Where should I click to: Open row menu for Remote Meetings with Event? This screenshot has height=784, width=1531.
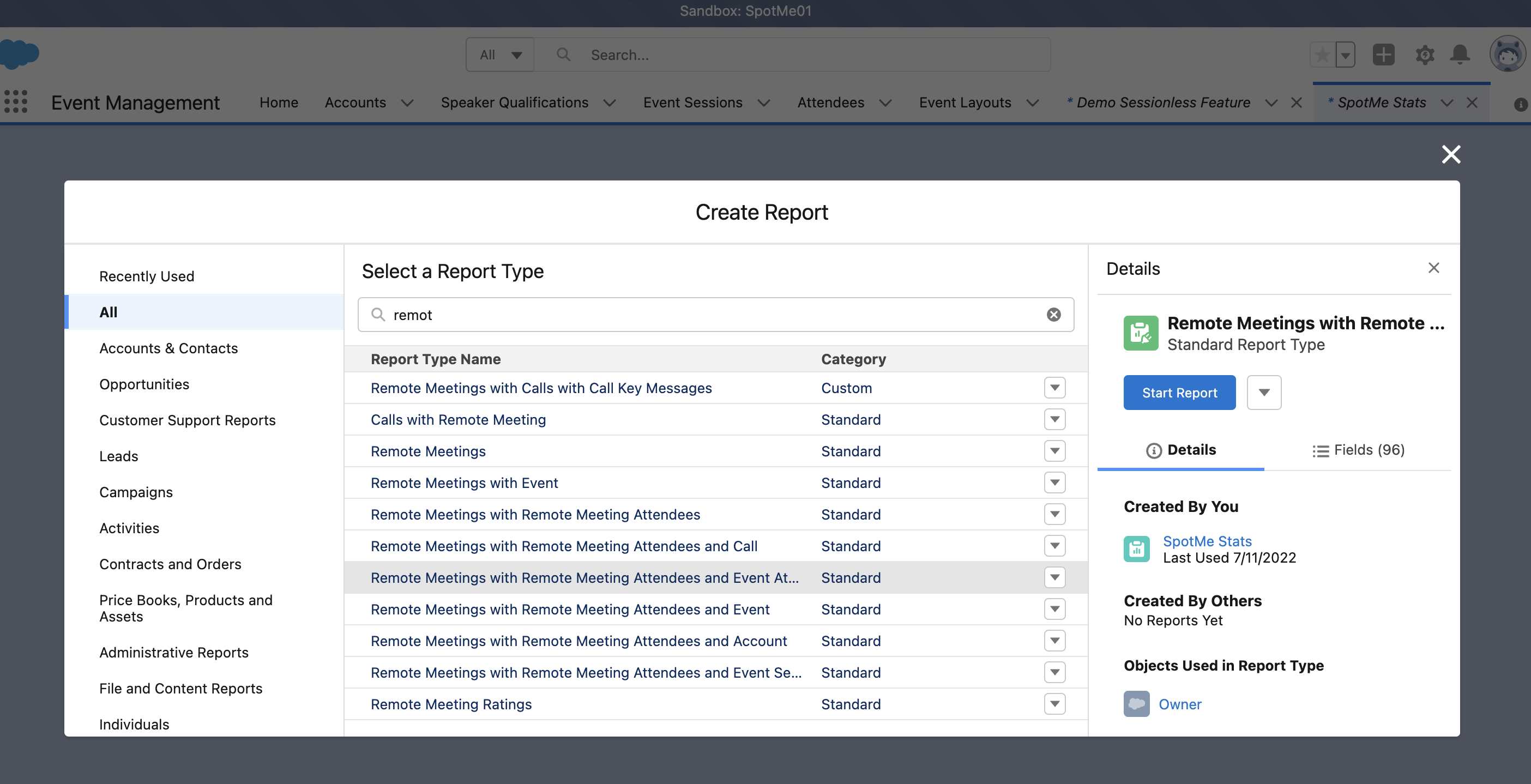coord(1054,483)
